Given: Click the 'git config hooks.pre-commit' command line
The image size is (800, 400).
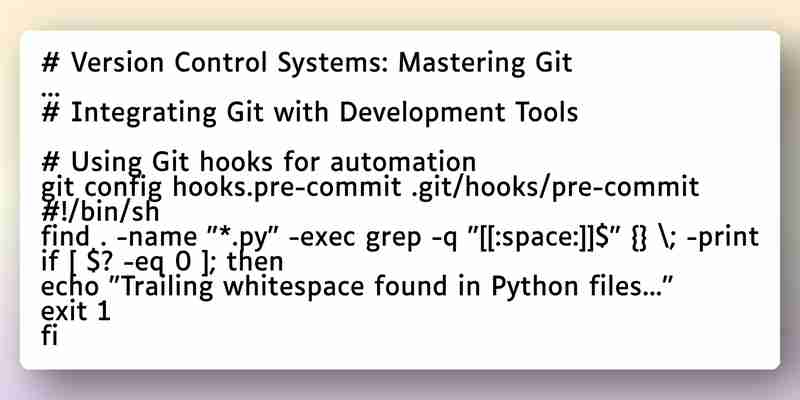Looking at the screenshot, I should pos(370,188).
